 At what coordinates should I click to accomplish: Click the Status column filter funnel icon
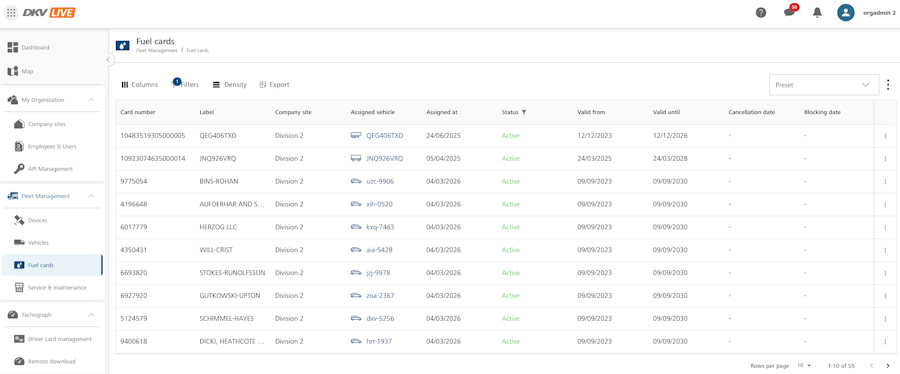pos(524,112)
